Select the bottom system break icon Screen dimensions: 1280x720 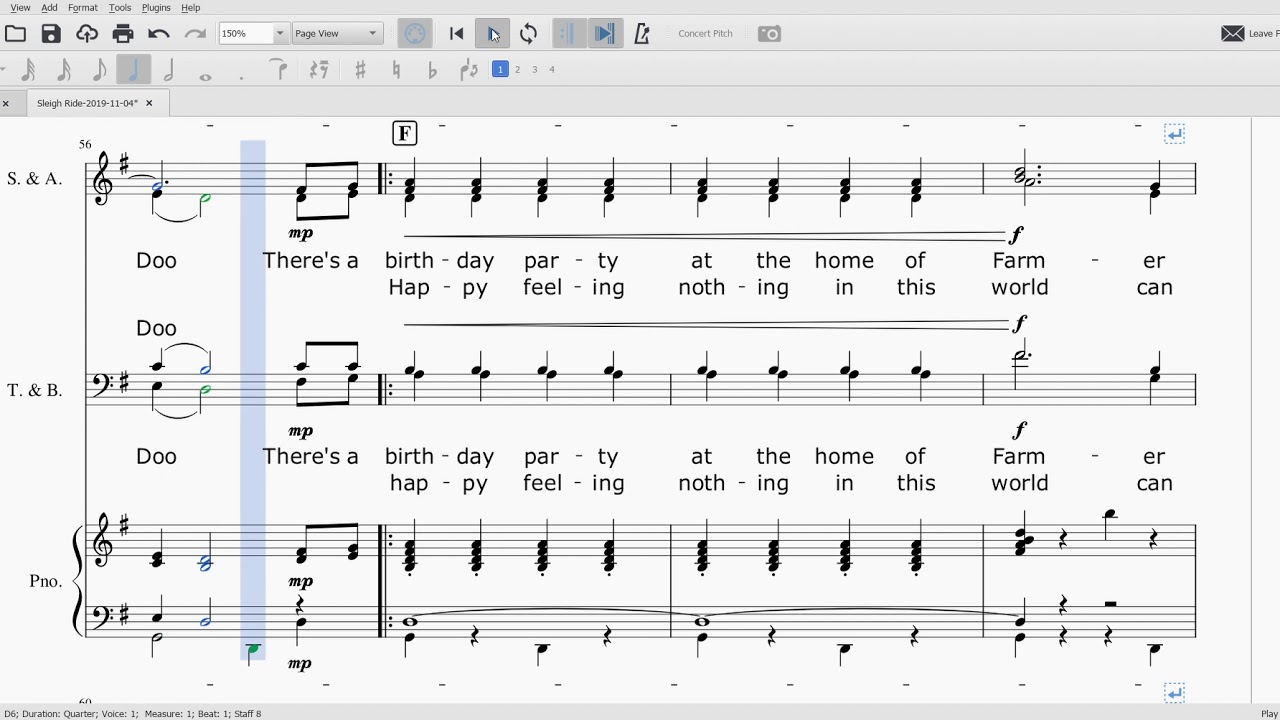[1175, 692]
